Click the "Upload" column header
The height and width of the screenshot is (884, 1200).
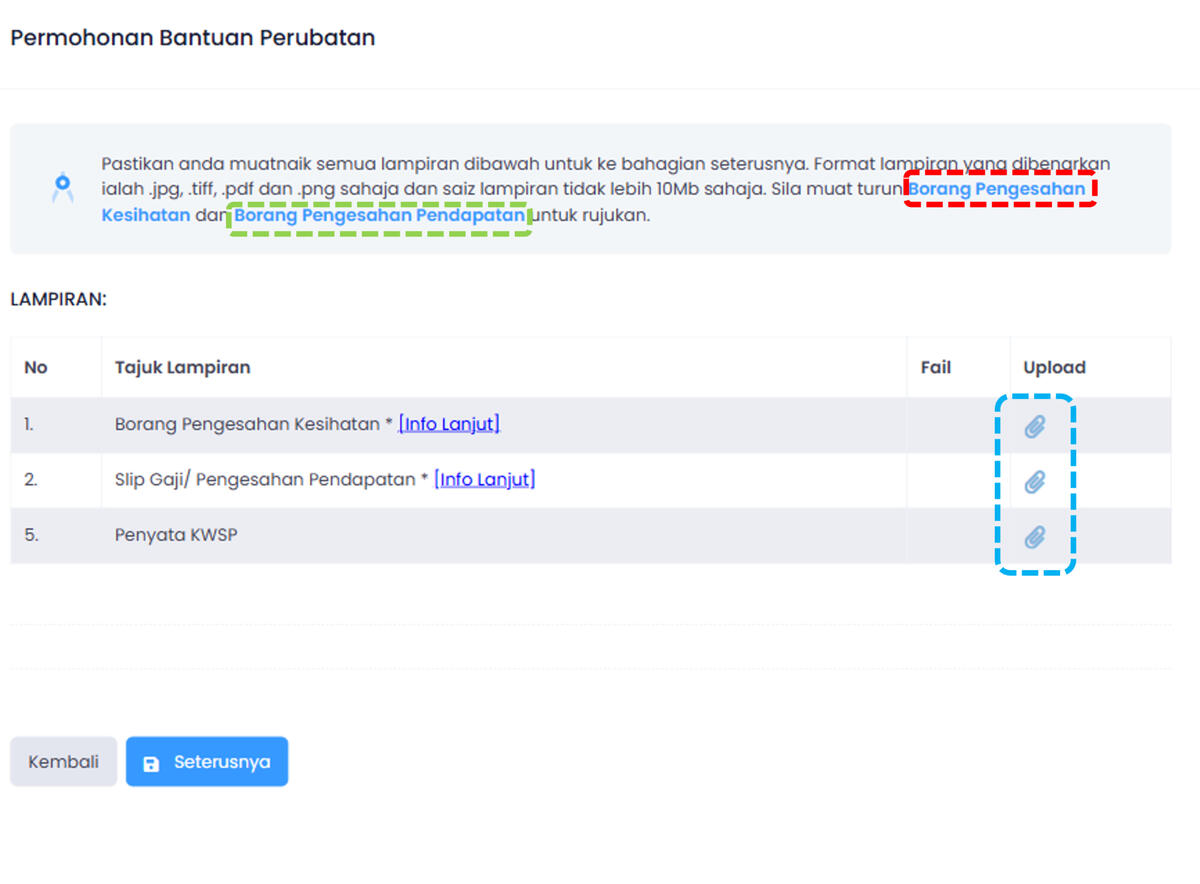[1054, 367]
